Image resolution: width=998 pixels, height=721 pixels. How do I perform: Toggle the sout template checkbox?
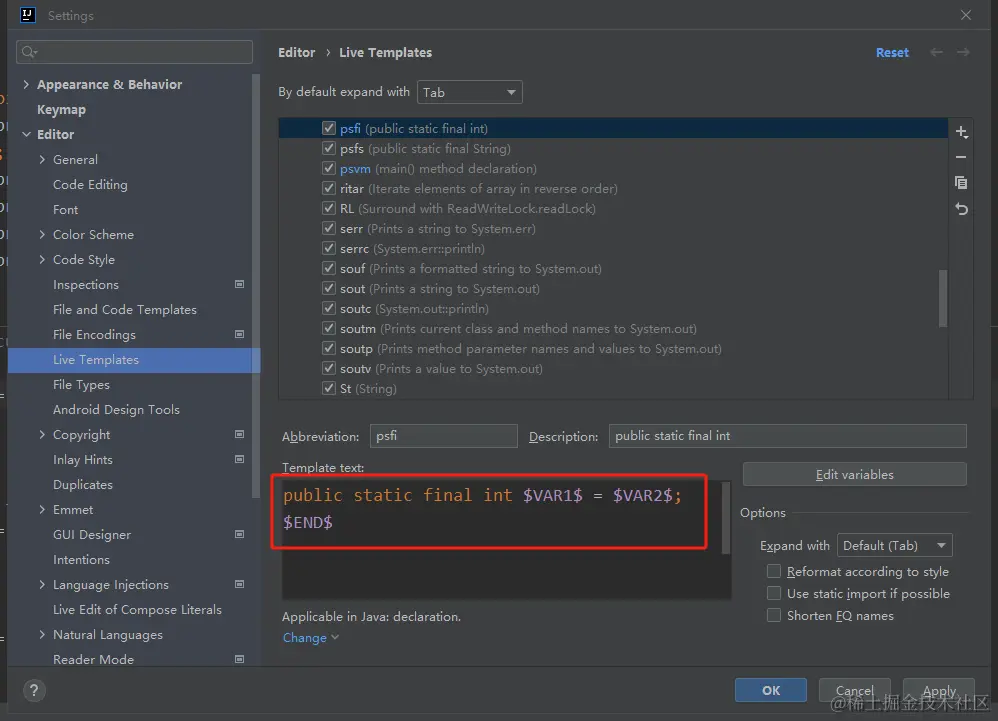pyautogui.click(x=328, y=288)
